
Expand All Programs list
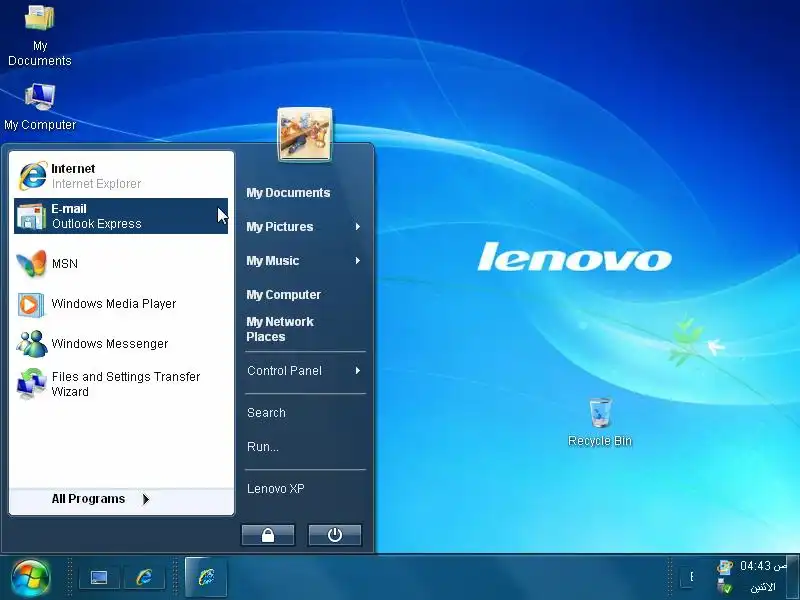[x=121, y=499]
